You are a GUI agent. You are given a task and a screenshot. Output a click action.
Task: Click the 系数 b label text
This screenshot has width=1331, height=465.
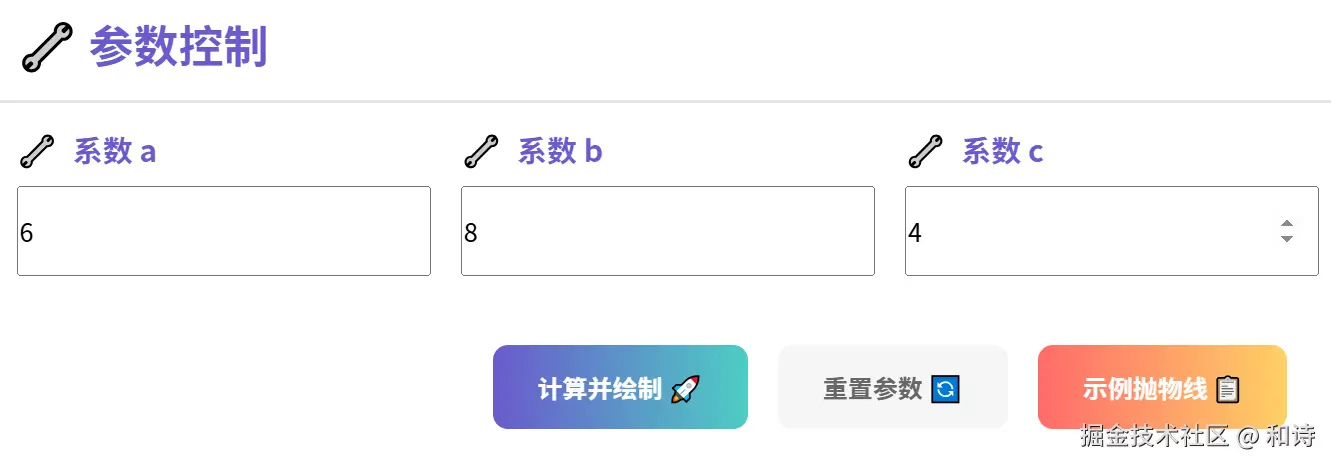tap(560, 152)
